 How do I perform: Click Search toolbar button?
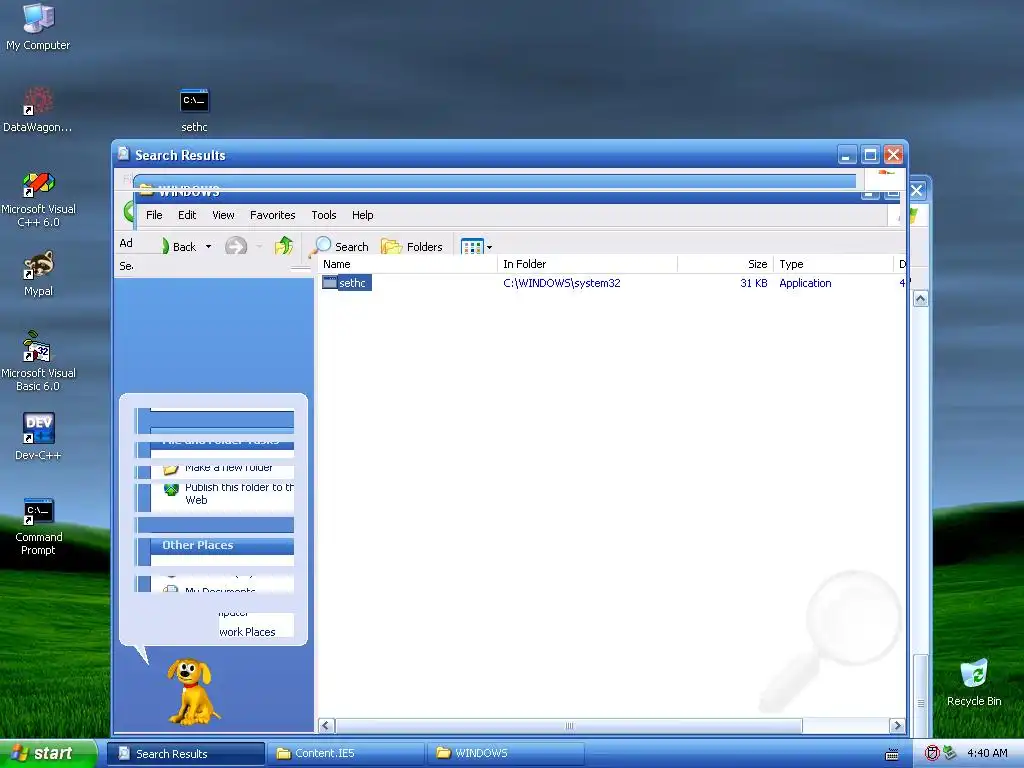(341, 246)
